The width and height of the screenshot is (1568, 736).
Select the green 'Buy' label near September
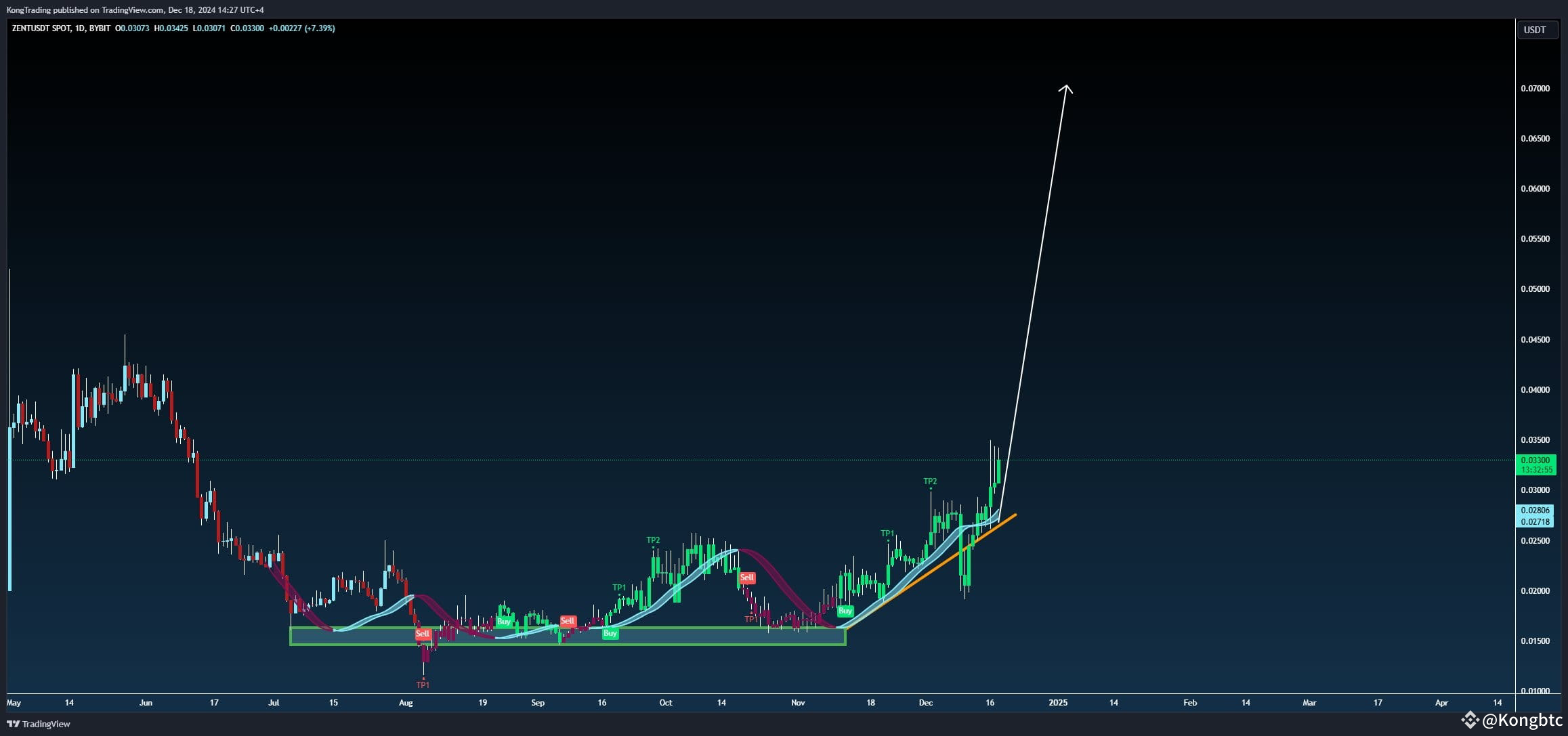click(610, 634)
